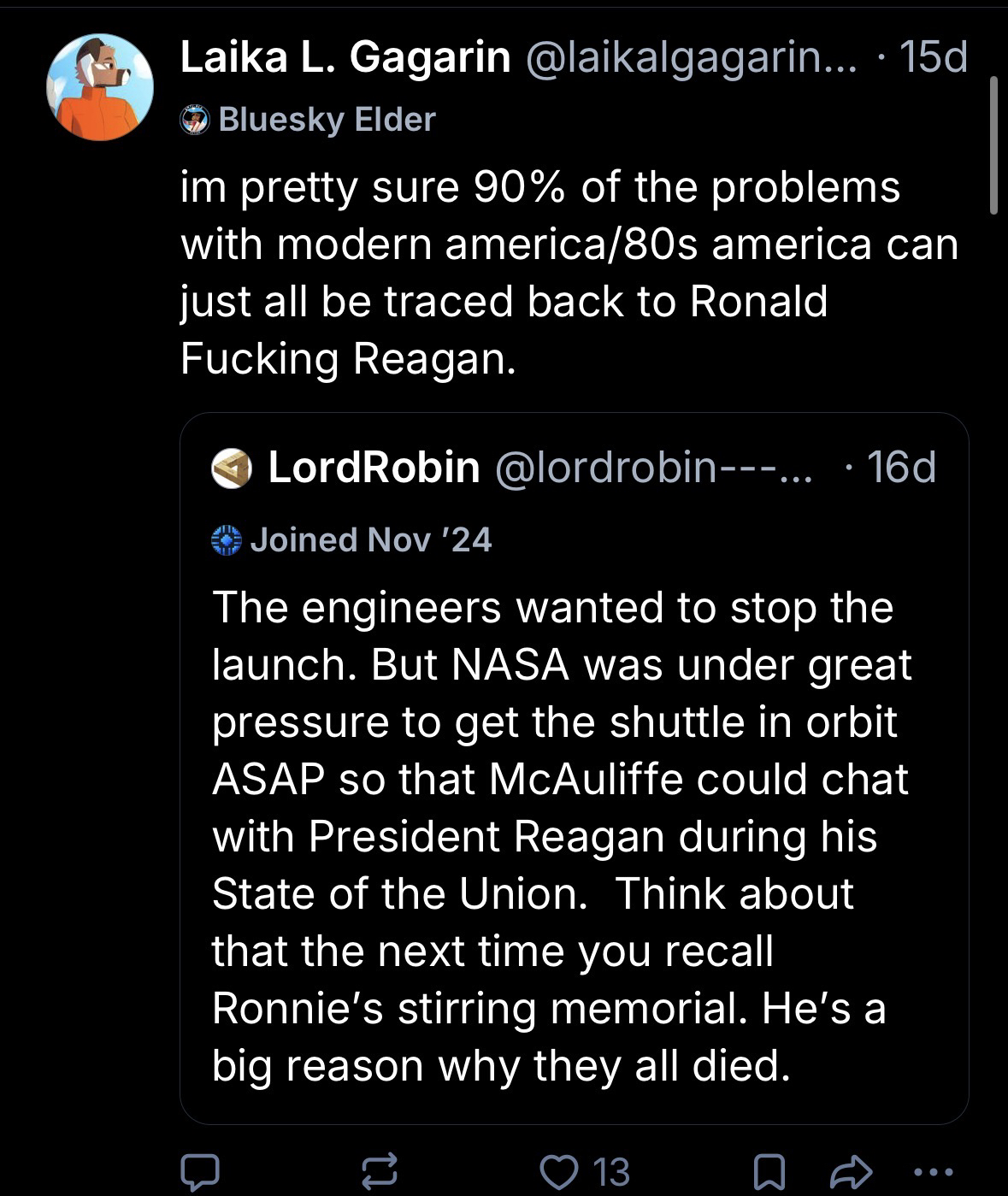Viewport: 1008px width, 1196px height.
Task: Open the three-dot more options menu
Action: [x=933, y=1171]
